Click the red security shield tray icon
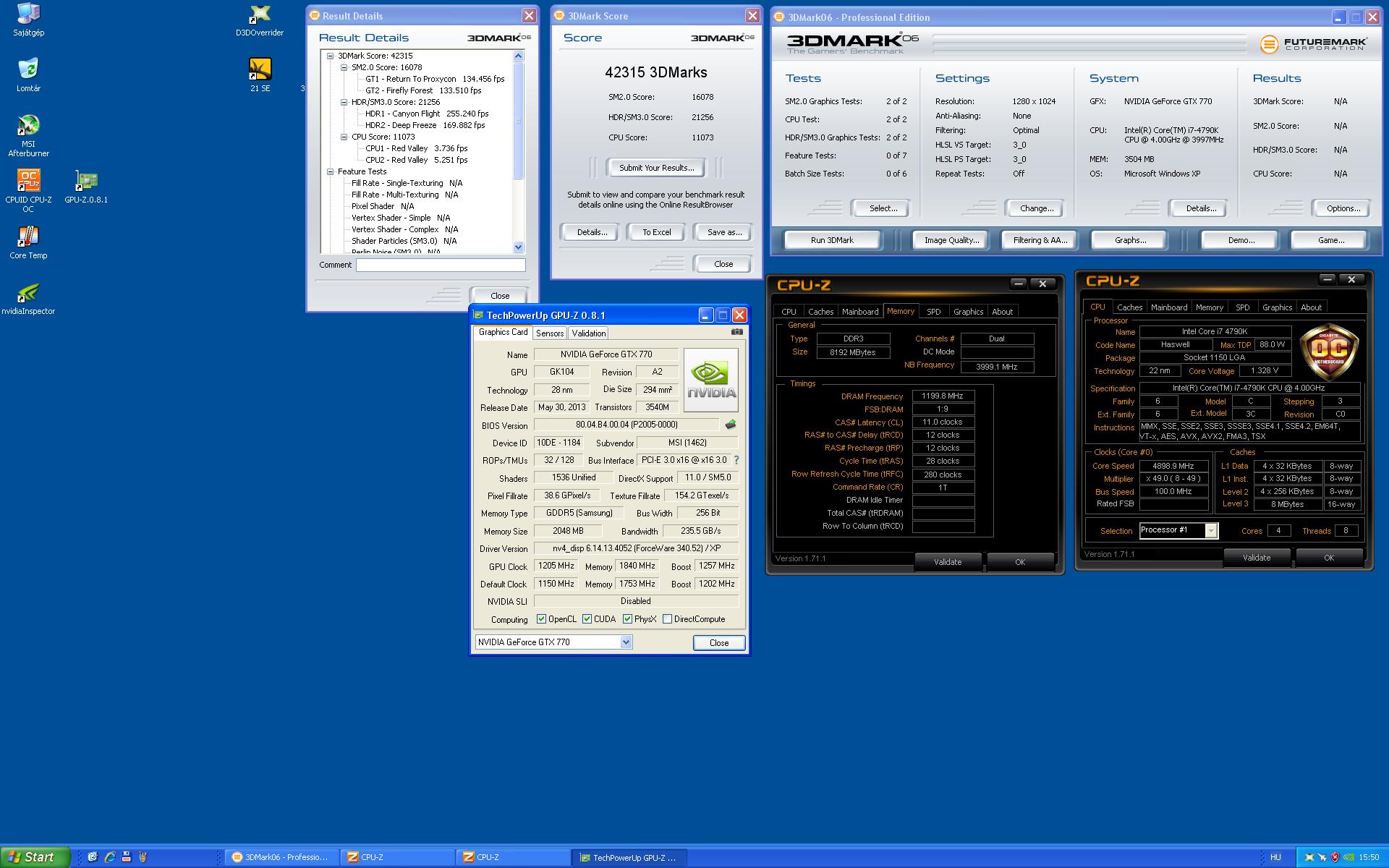Image resolution: width=1389 pixels, height=868 pixels. (x=1335, y=858)
